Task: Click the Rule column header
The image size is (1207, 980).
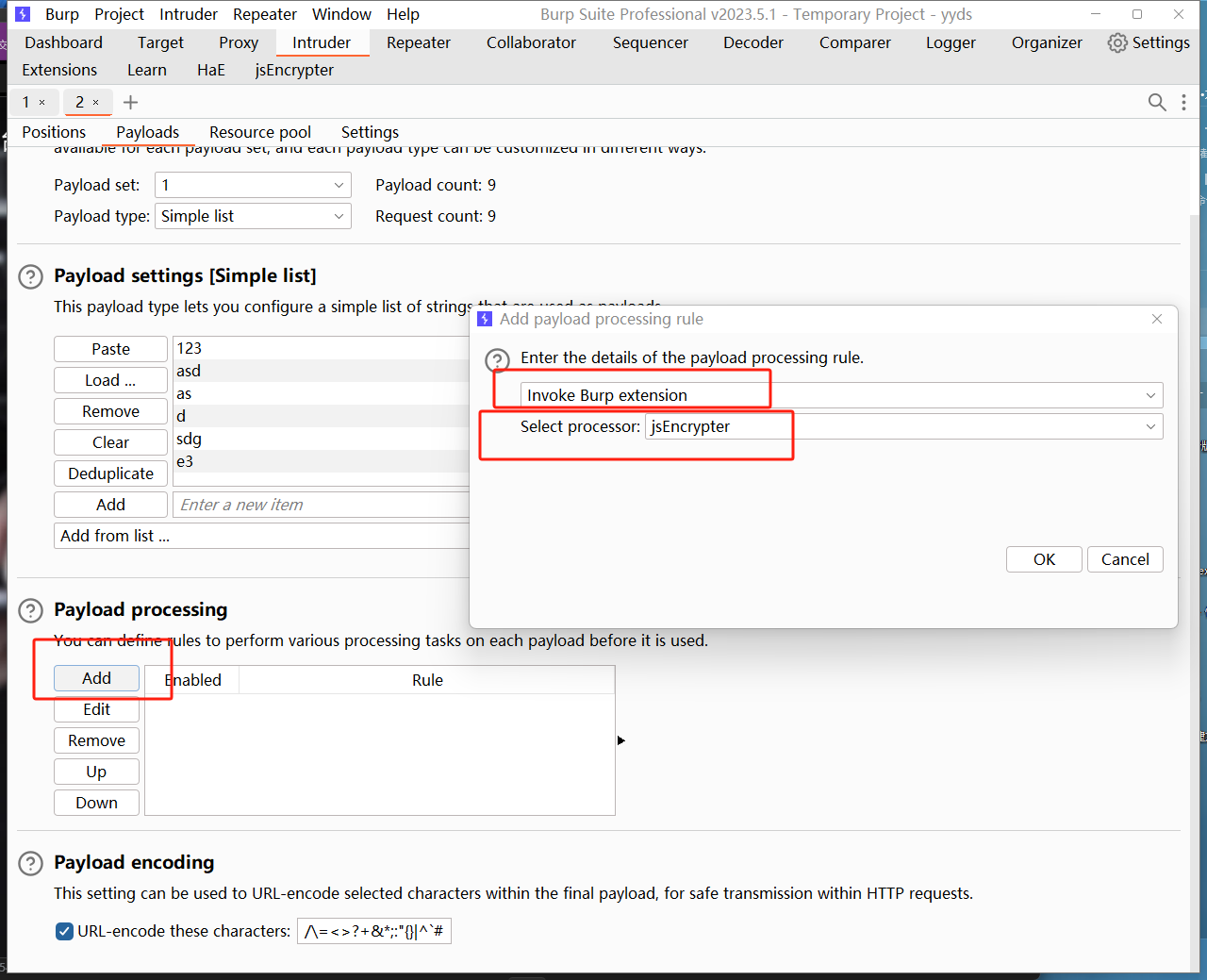Action: [x=427, y=680]
